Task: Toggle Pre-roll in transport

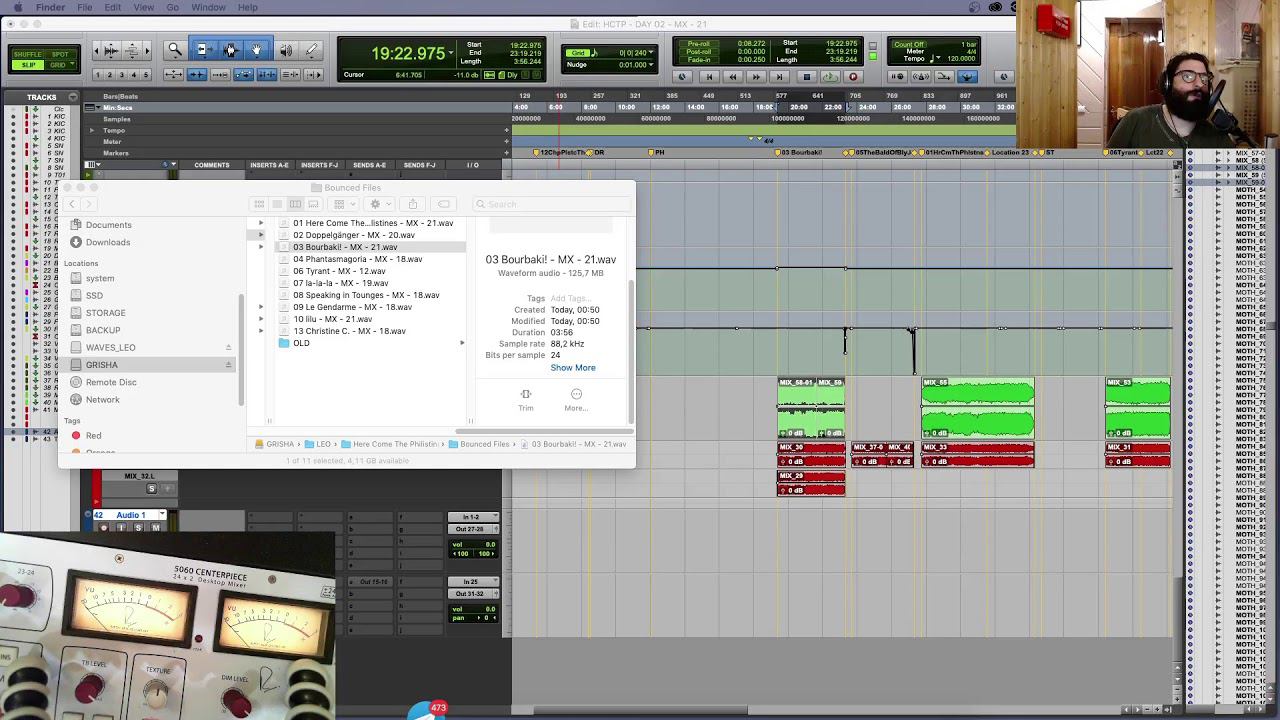Action: [699, 44]
